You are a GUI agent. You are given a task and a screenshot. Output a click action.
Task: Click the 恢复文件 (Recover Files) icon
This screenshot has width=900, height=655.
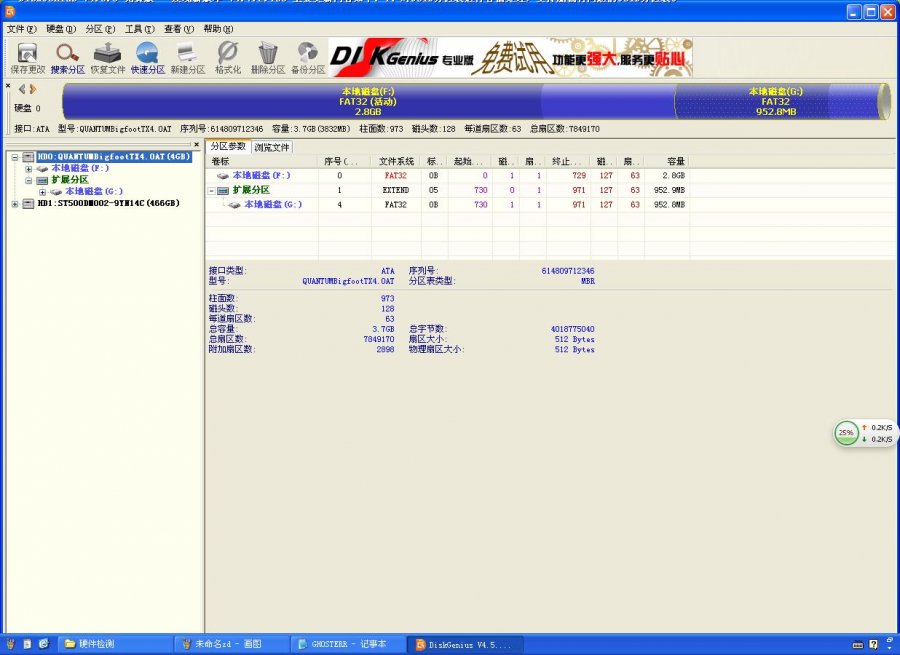pyautogui.click(x=108, y=58)
